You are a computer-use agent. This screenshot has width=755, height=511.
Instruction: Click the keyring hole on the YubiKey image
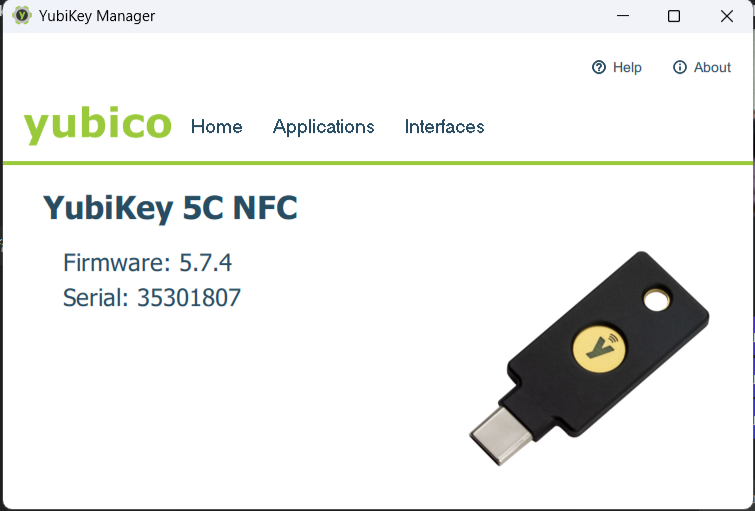point(656,299)
